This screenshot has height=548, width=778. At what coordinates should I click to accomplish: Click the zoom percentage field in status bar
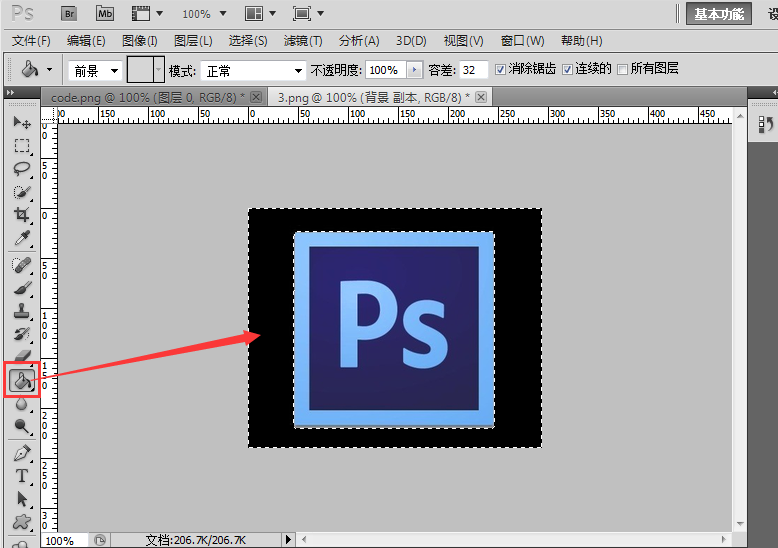pyautogui.click(x=65, y=540)
